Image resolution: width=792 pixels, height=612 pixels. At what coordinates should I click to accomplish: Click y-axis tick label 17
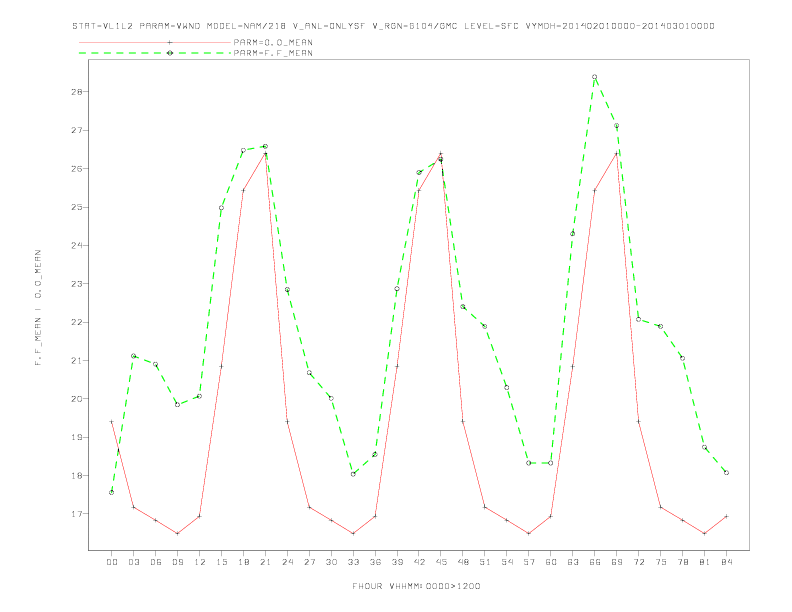tap(77, 514)
